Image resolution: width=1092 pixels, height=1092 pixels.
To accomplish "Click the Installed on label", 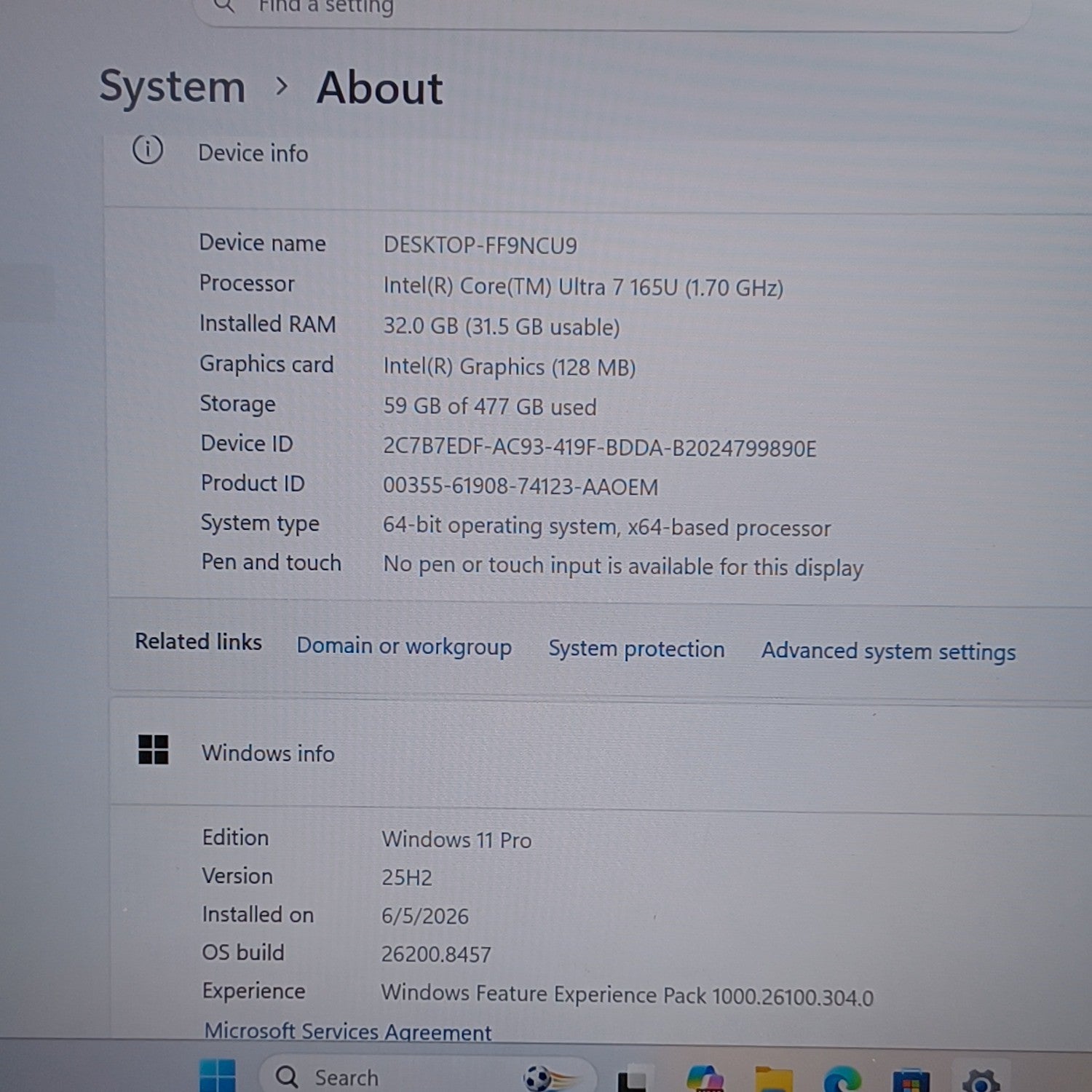I will coord(258,914).
